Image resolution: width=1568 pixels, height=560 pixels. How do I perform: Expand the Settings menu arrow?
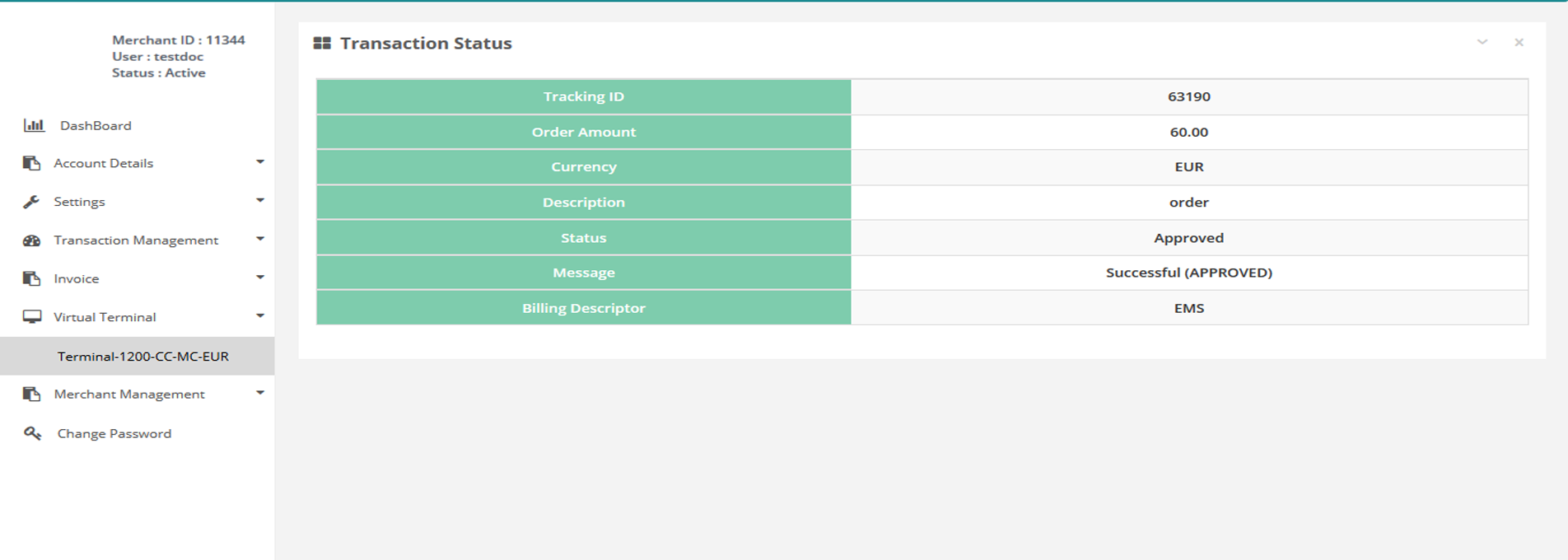[260, 201]
